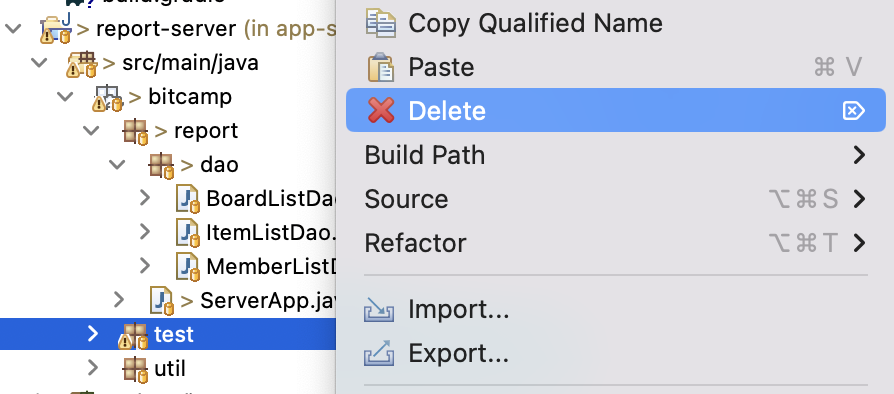Open the Build Path submenu

coord(616,155)
